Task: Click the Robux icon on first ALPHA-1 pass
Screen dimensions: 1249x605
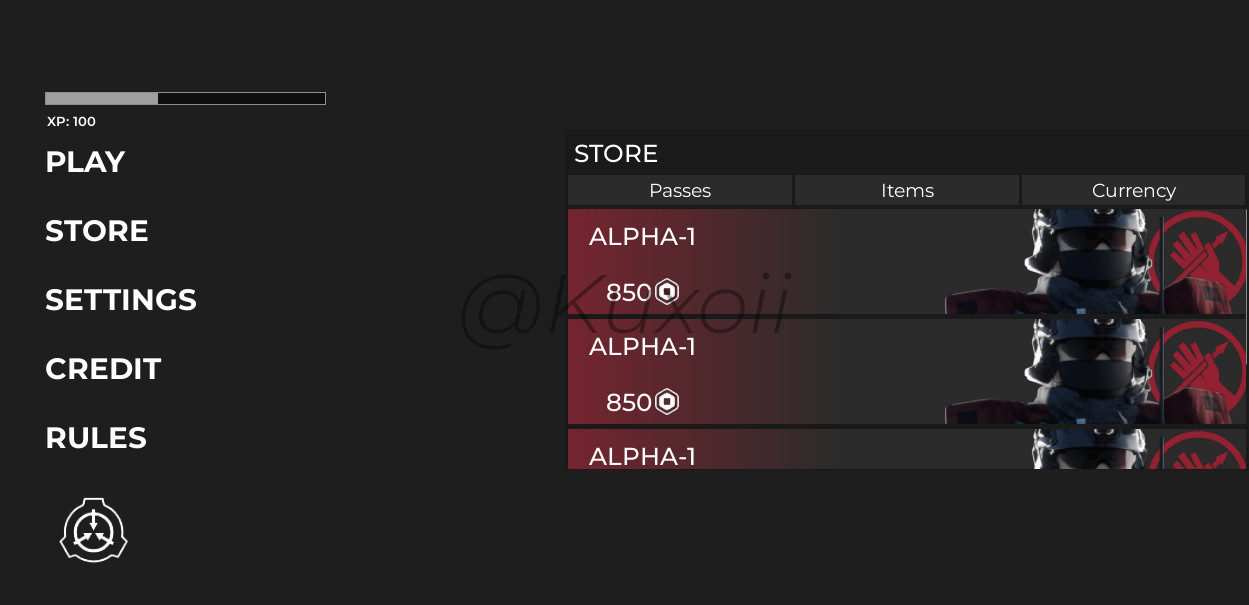Action: (x=667, y=292)
